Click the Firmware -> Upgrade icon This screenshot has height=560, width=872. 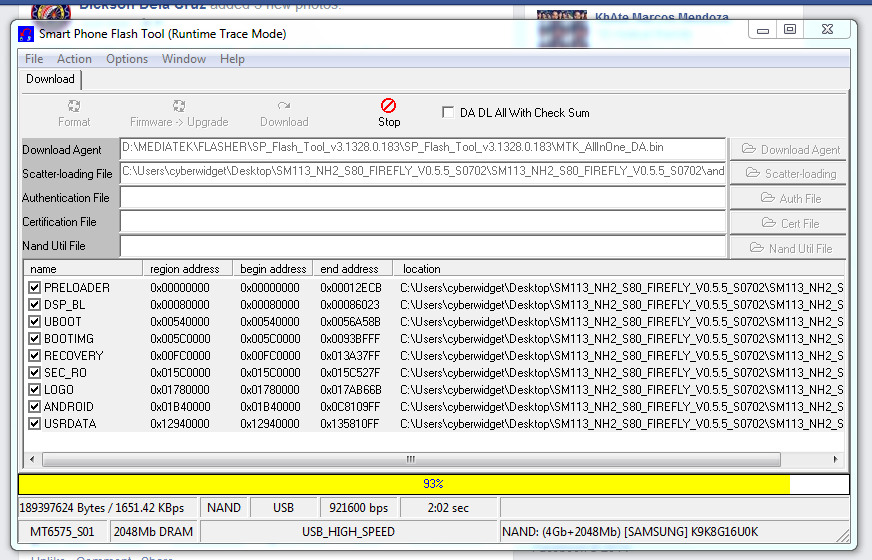pos(179,105)
